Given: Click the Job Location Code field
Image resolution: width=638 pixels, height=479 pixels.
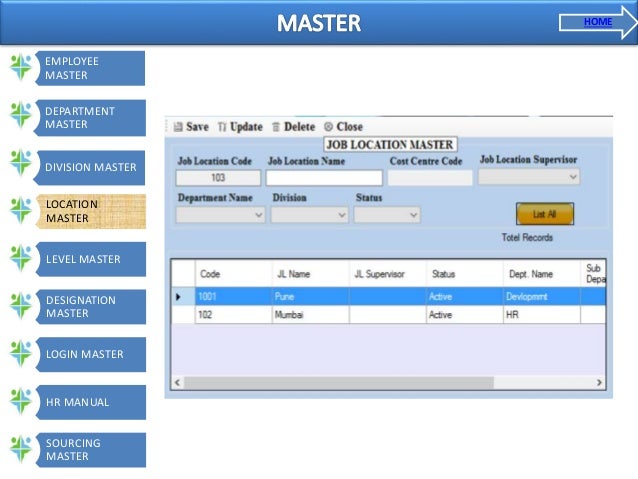Looking at the screenshot, I should click(218, 178).
